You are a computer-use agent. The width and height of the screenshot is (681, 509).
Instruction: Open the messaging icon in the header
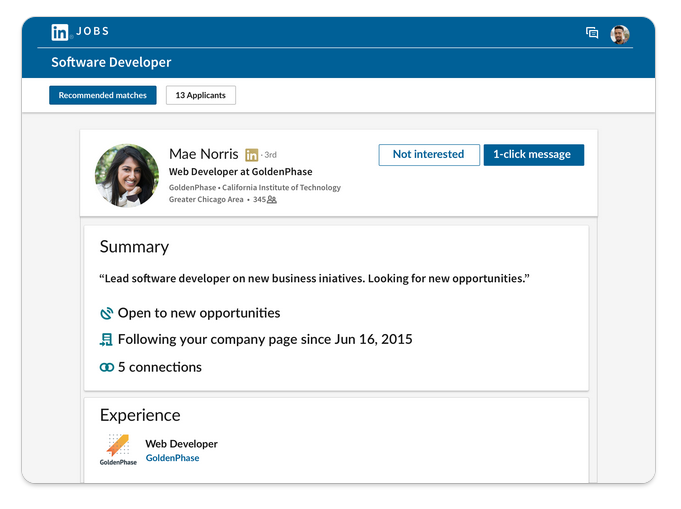592,33
